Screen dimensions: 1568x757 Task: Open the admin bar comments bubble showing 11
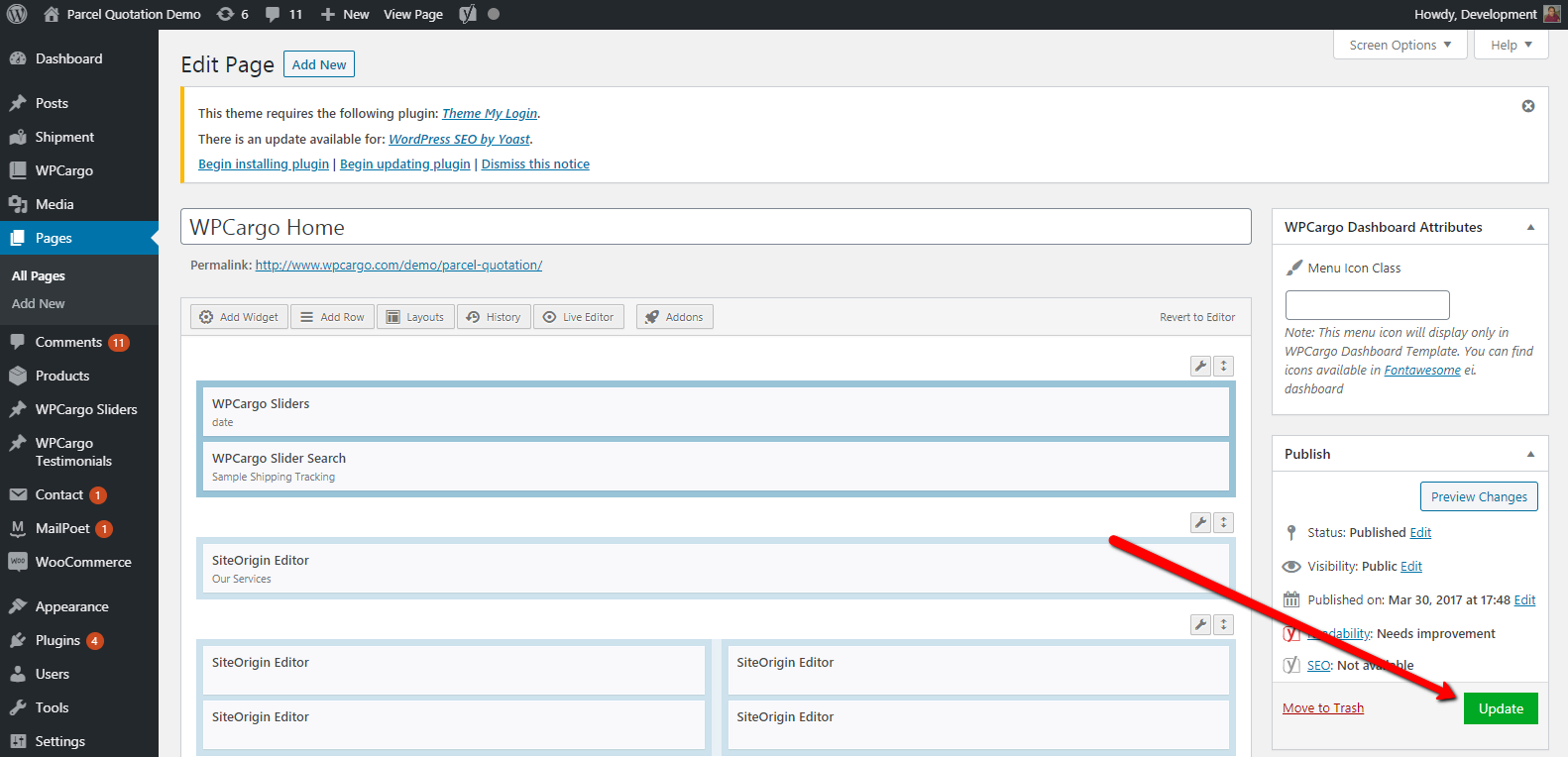284,14
